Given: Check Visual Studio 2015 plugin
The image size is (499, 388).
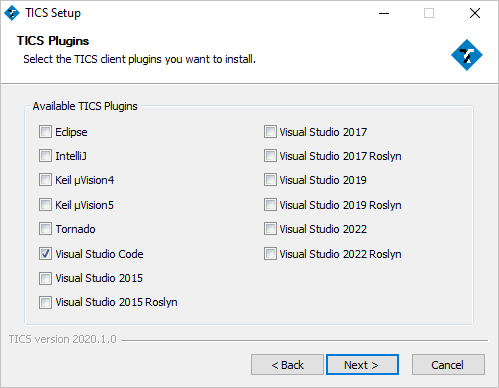Looking at the screenshot, I should (45, 278).
